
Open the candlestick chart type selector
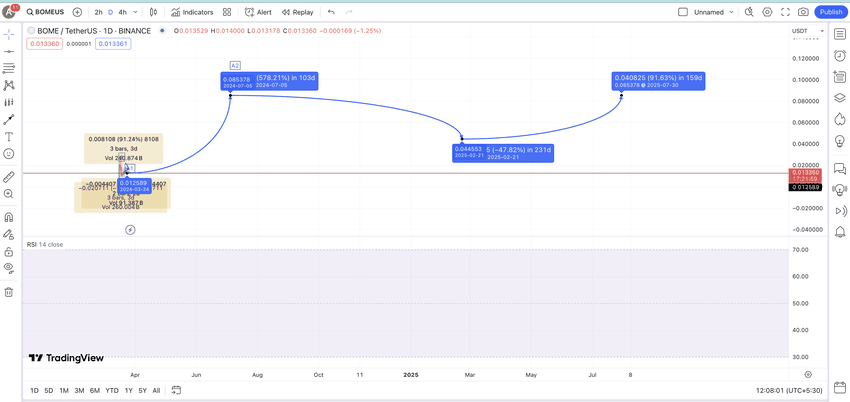[153, 12]
